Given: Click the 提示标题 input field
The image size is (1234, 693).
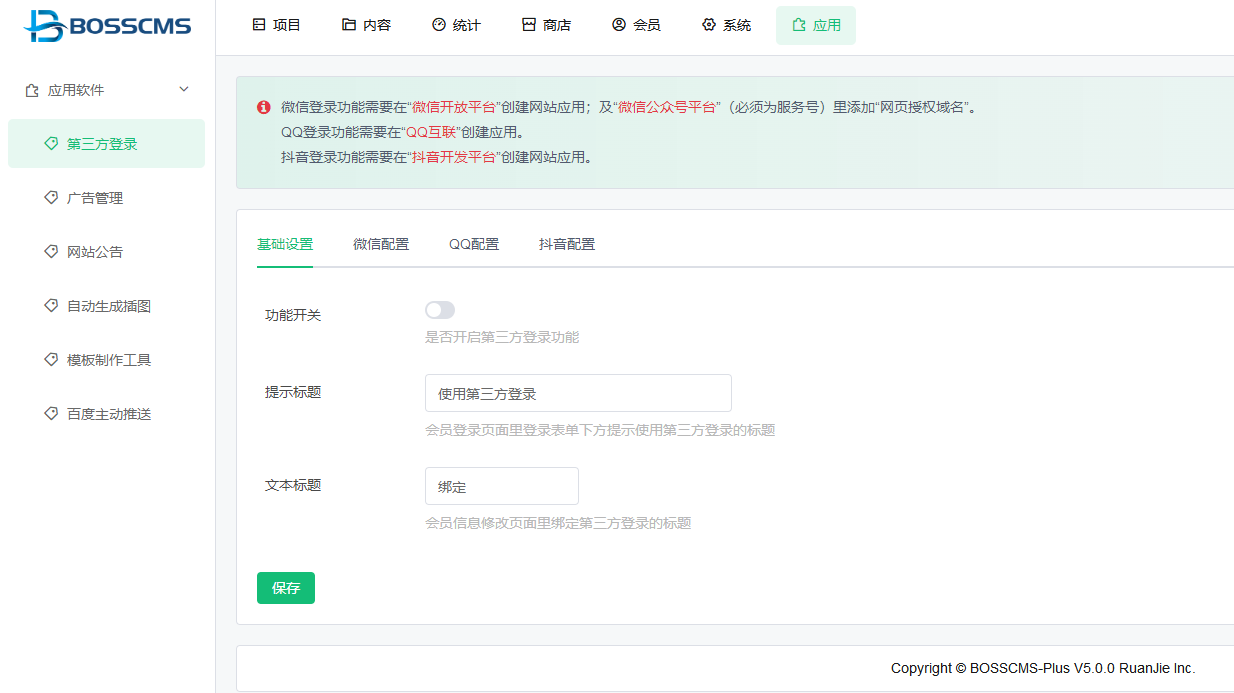Looking at the screenshot, I should [x=578, y=393].
